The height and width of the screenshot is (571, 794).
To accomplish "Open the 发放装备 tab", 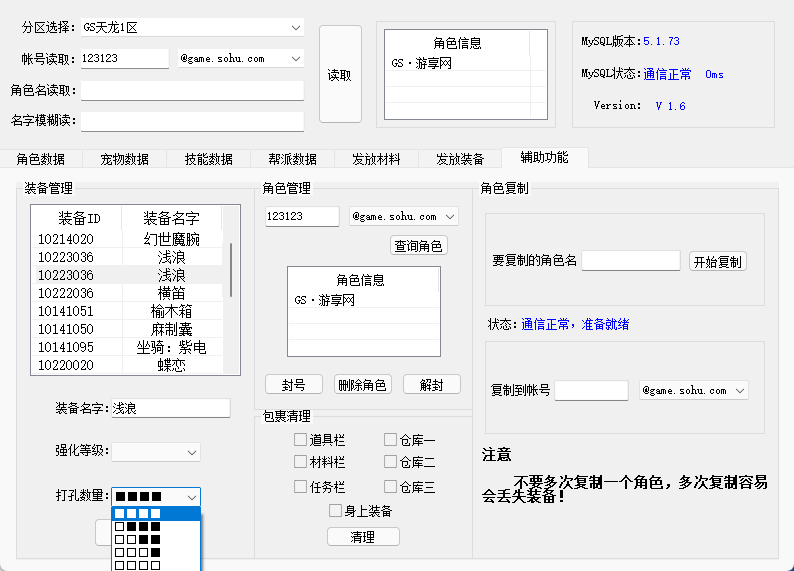I will 460,159.
